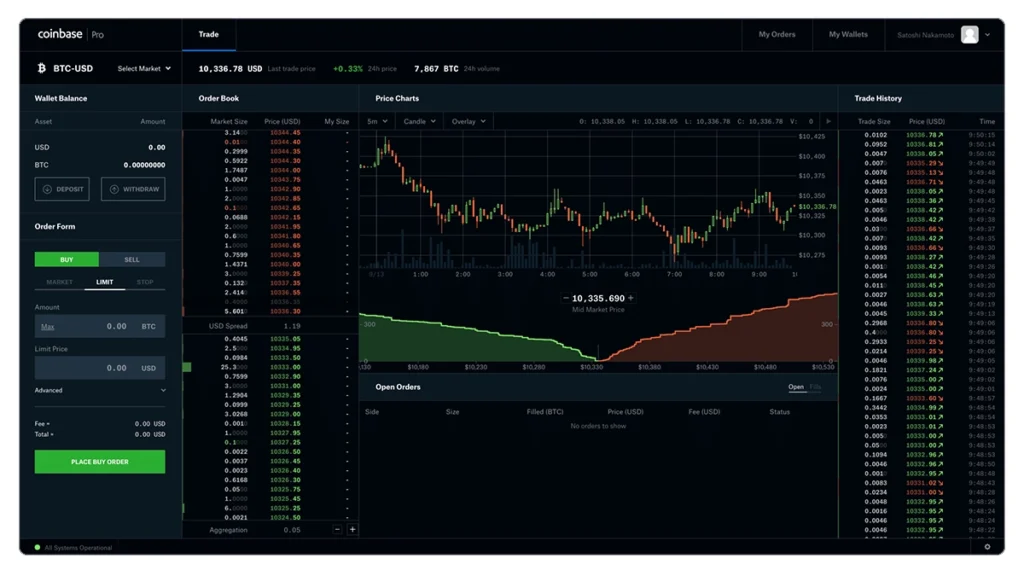Viewport: 1024px width, 576px height.
Task: Click the All Systems Operational status indicator
Action: click(x=73, y=548)
